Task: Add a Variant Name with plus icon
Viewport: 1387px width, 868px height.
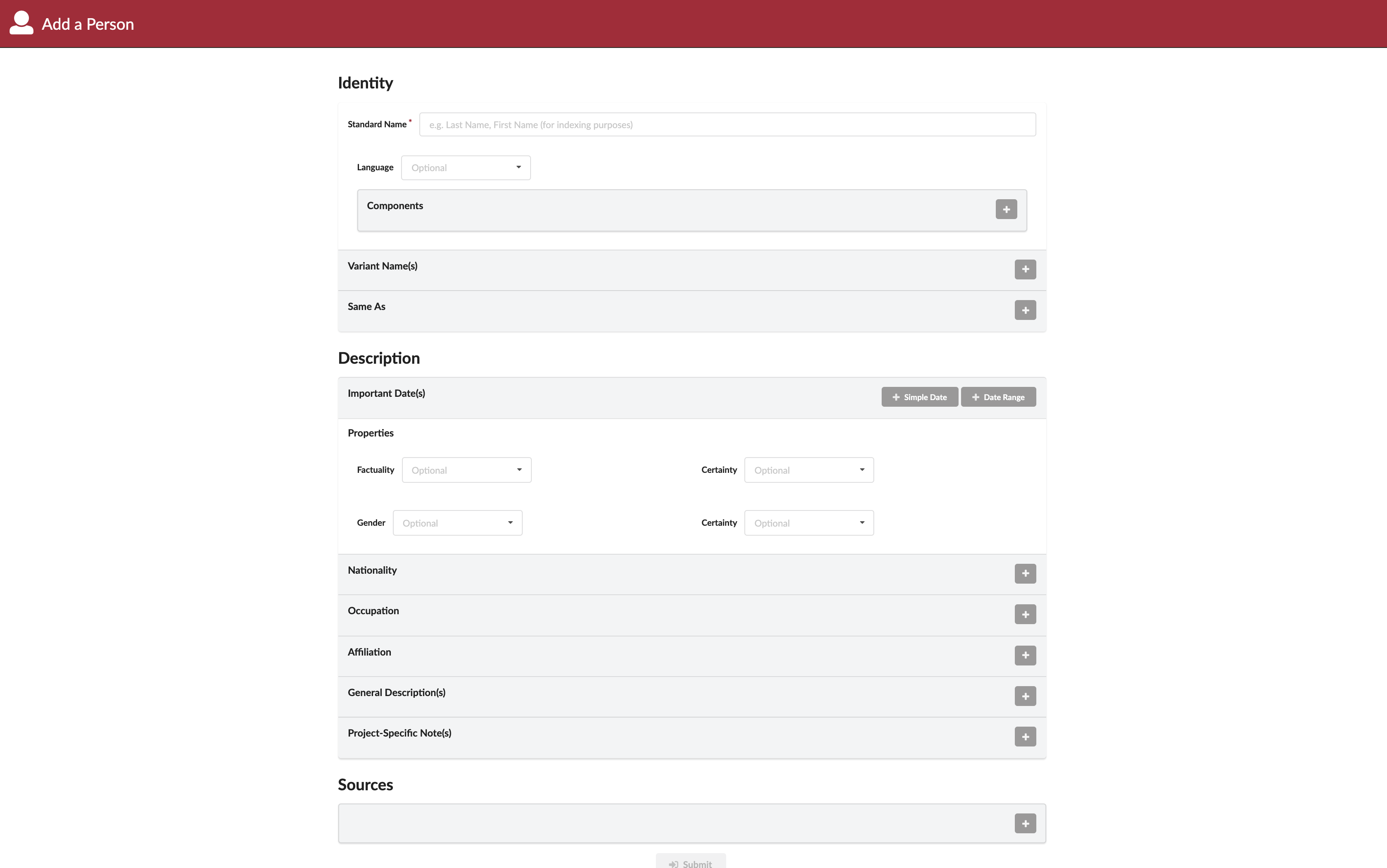Action: [1025, 269]
